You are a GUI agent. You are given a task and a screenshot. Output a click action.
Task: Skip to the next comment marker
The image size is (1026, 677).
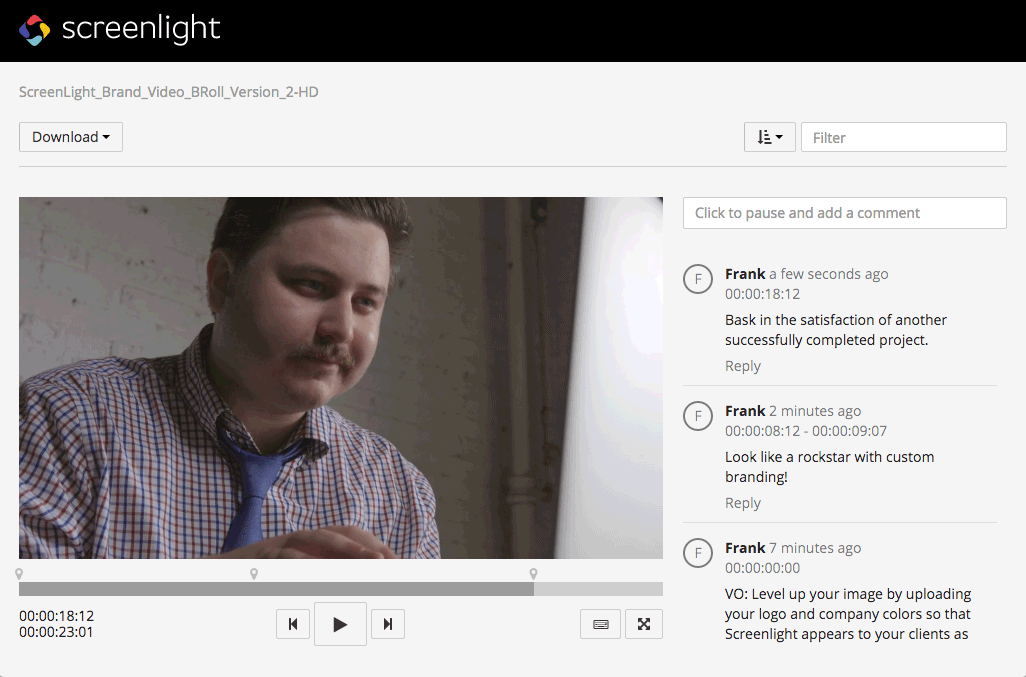point(388,624)
